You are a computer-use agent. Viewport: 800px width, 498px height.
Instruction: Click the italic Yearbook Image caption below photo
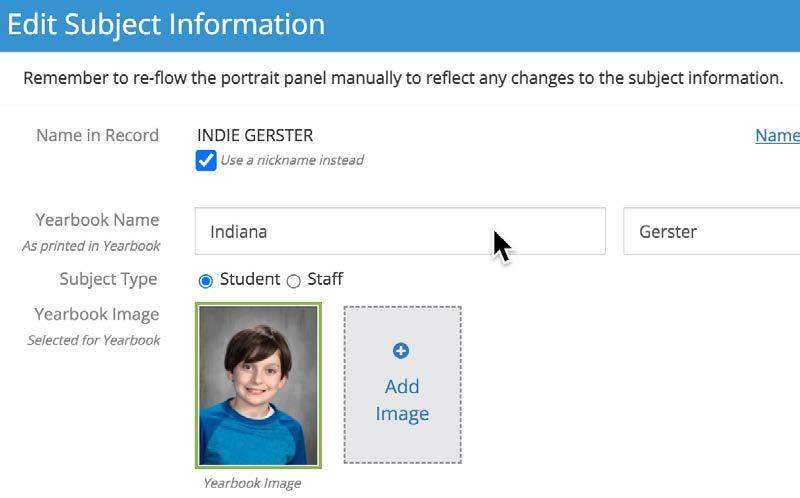252,483
